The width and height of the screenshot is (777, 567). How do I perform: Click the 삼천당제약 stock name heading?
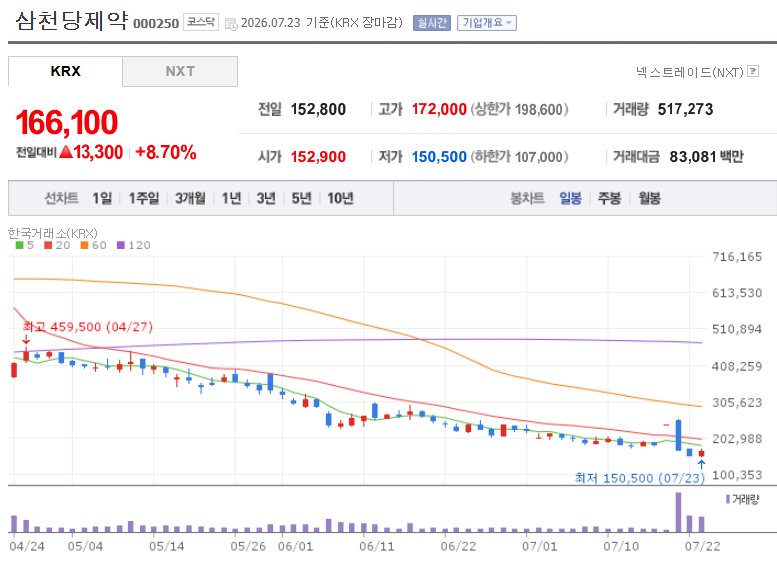pyautogui.click(x=72, y=21)
